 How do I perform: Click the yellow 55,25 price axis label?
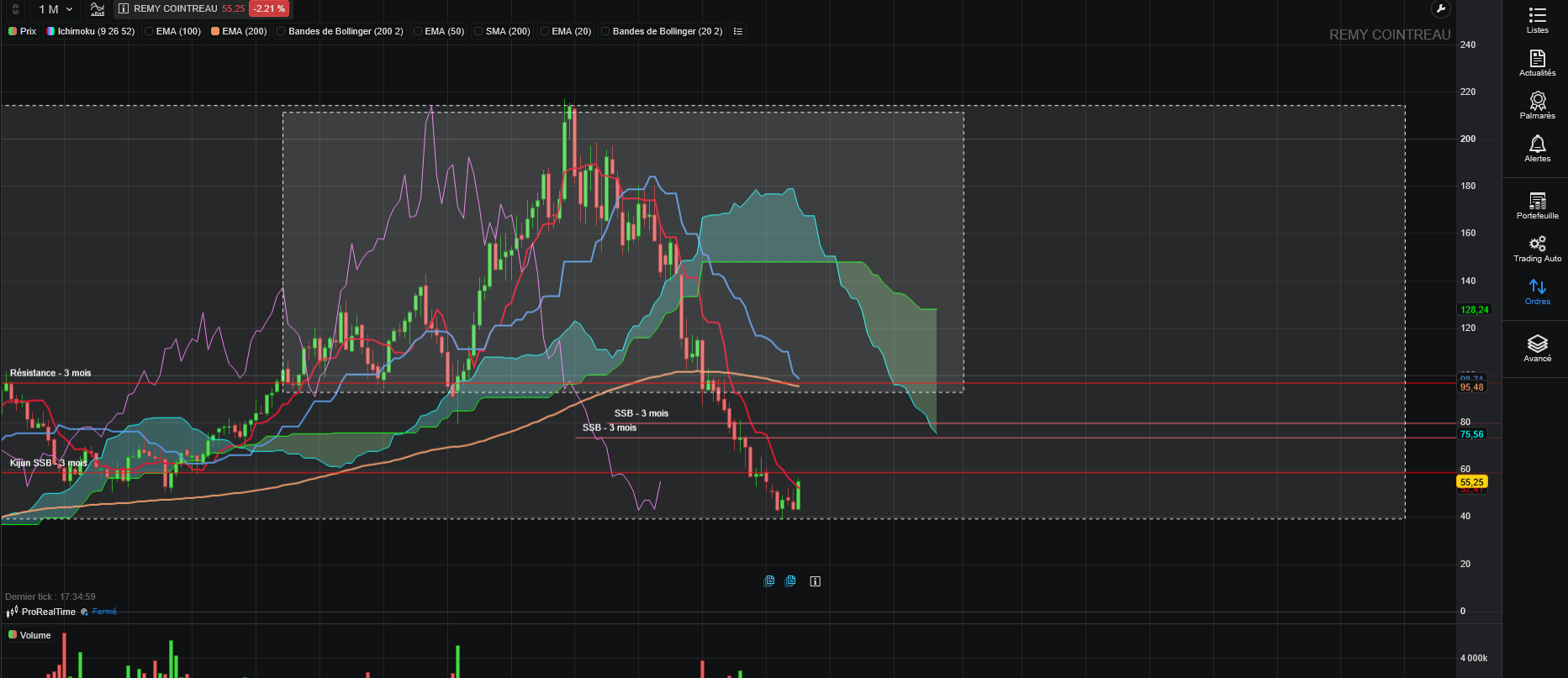[x=1471, y=482]
